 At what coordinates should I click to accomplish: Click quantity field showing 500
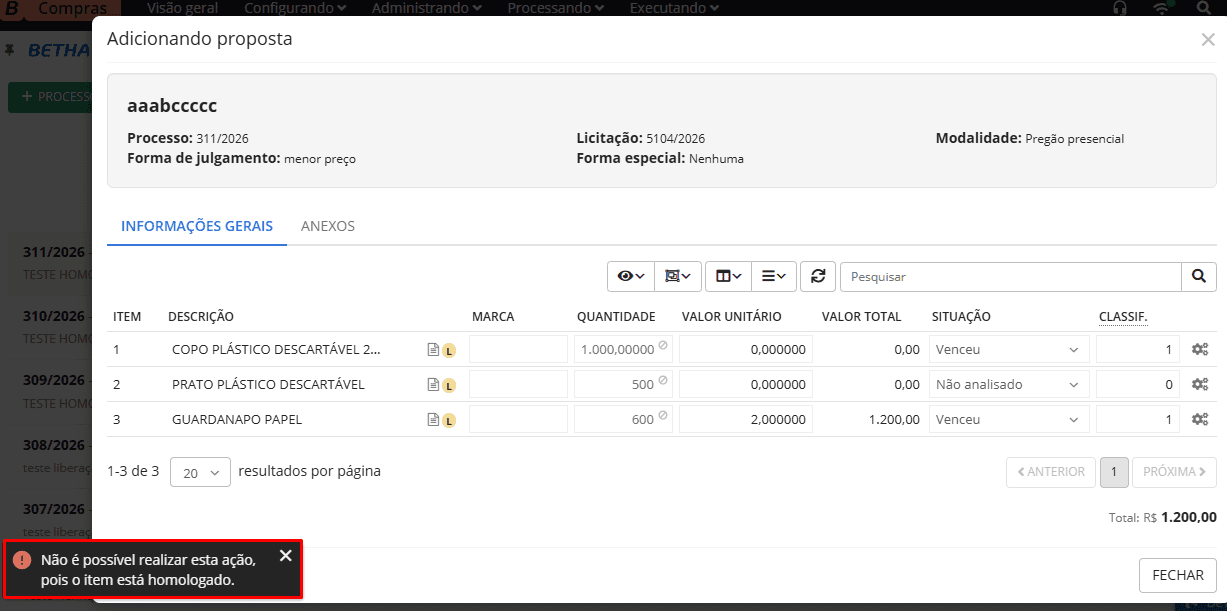[x=624, y=385]
